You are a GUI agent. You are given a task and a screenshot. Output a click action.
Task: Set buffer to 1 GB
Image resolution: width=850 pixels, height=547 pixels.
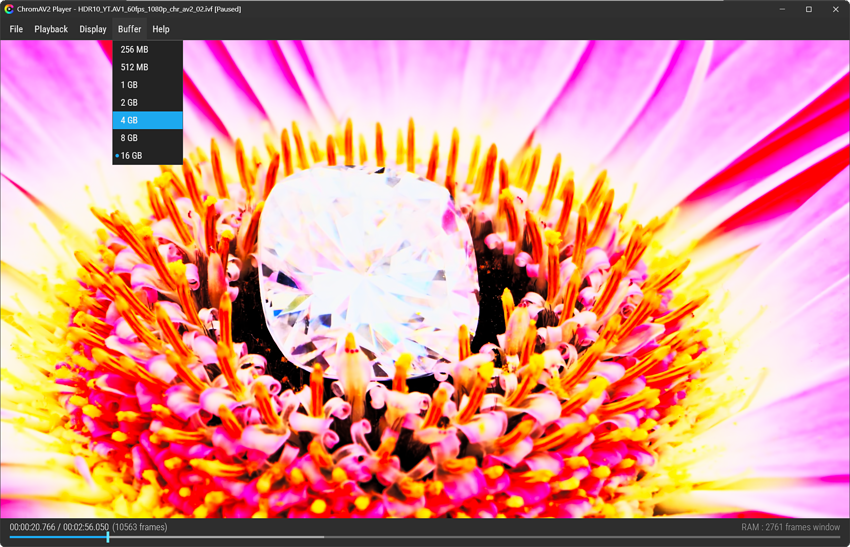tap(147, 85)
